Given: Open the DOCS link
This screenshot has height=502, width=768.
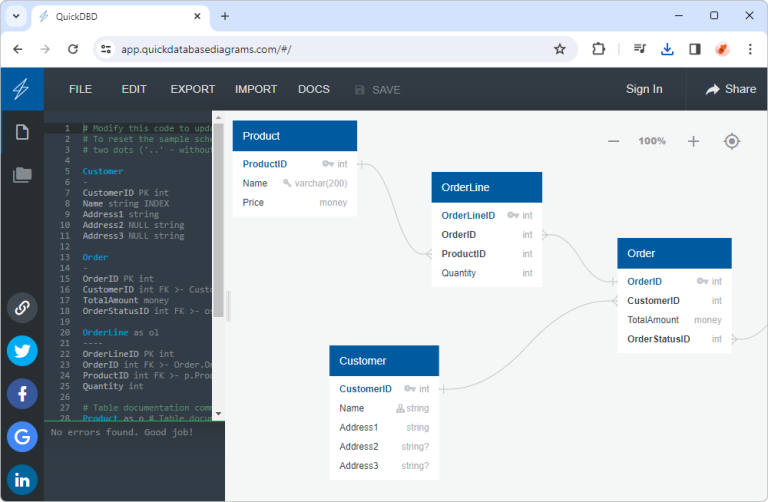Looking at the screenshot, I should tap(314, 89).
